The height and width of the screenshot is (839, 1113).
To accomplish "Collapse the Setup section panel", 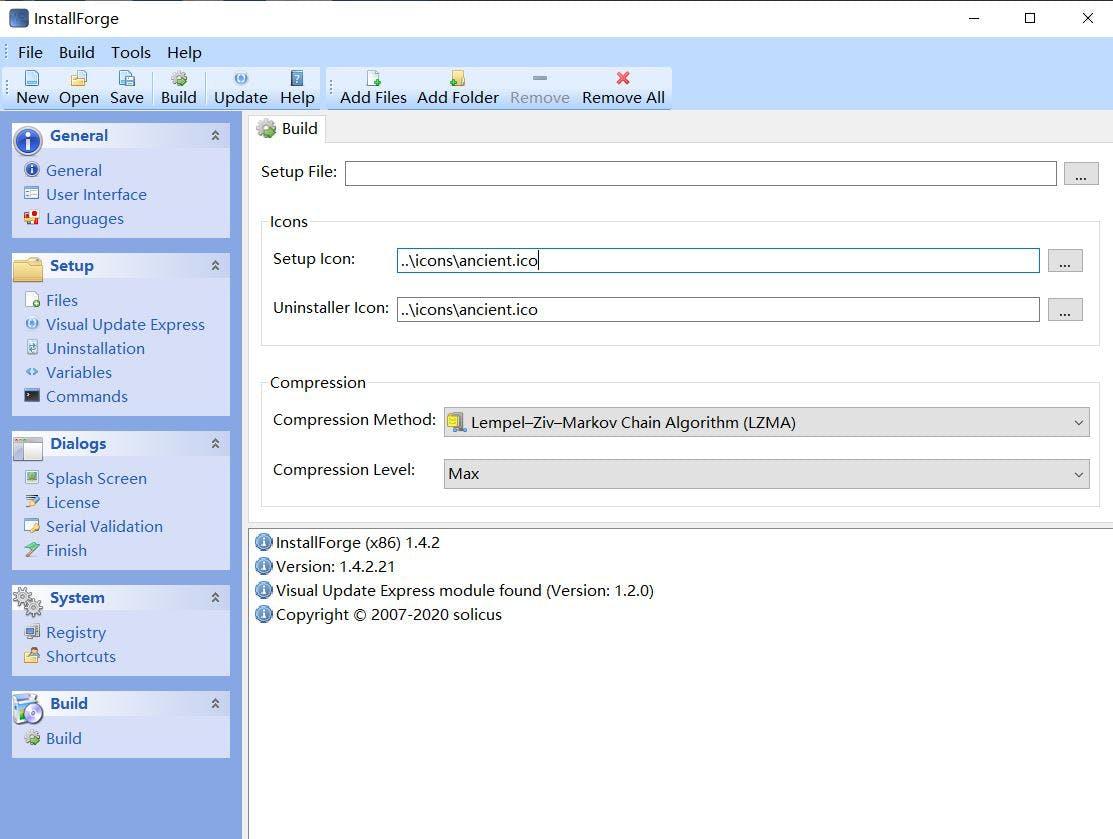I will pyautogui.click(x=214, y=265).
